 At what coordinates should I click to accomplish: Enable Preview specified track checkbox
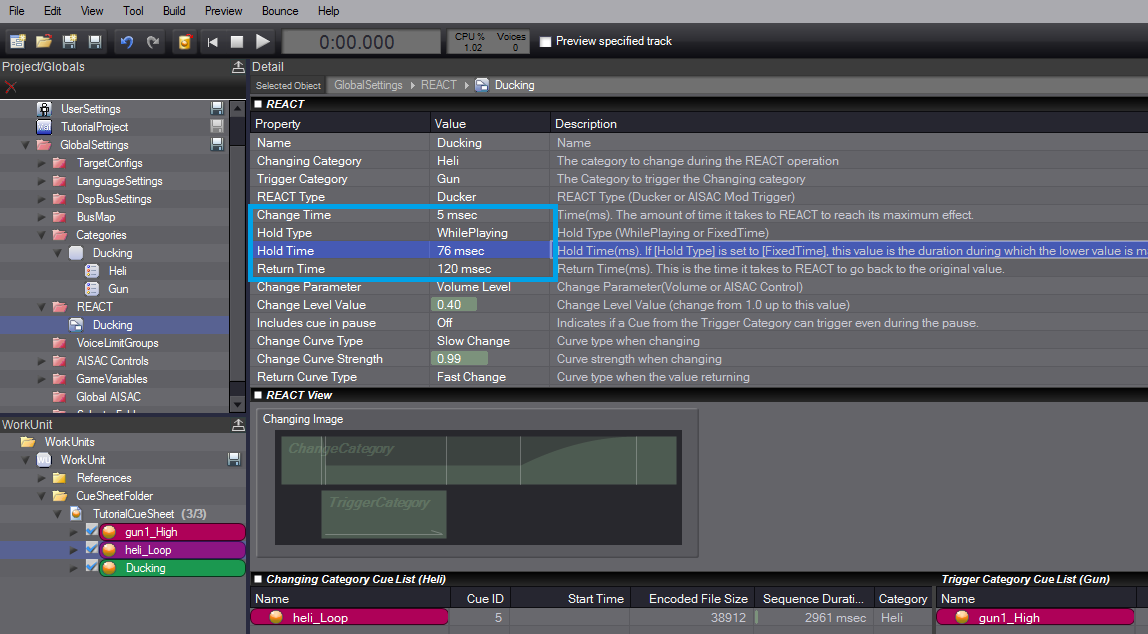click(545, 42)
